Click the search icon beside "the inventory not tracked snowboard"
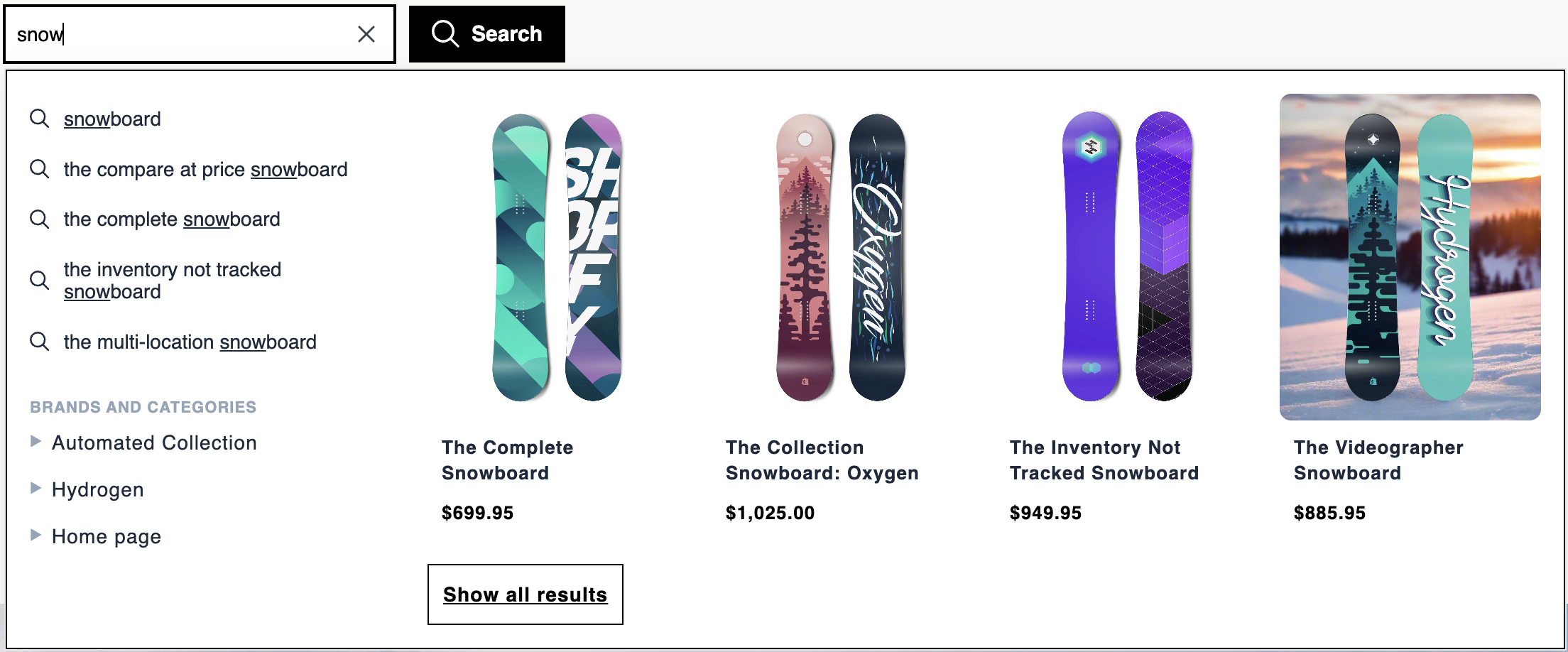 pos(39,281)
